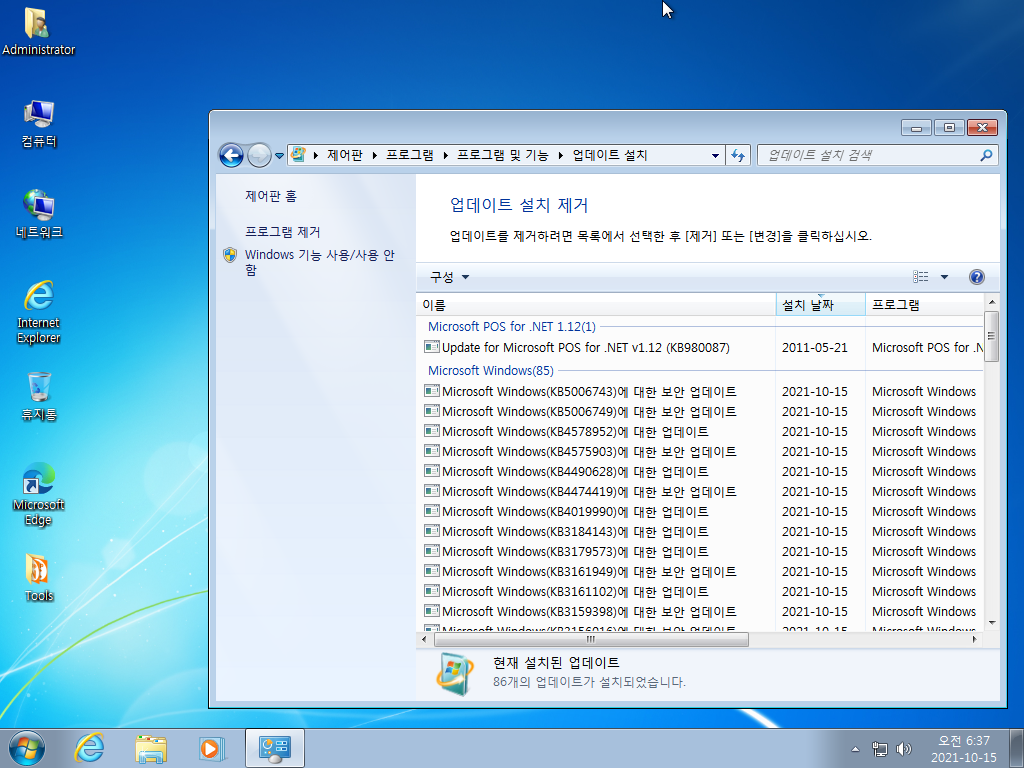
Task: Open 제어판 홈 link in sidebar
Action: (x=270, y=196)
